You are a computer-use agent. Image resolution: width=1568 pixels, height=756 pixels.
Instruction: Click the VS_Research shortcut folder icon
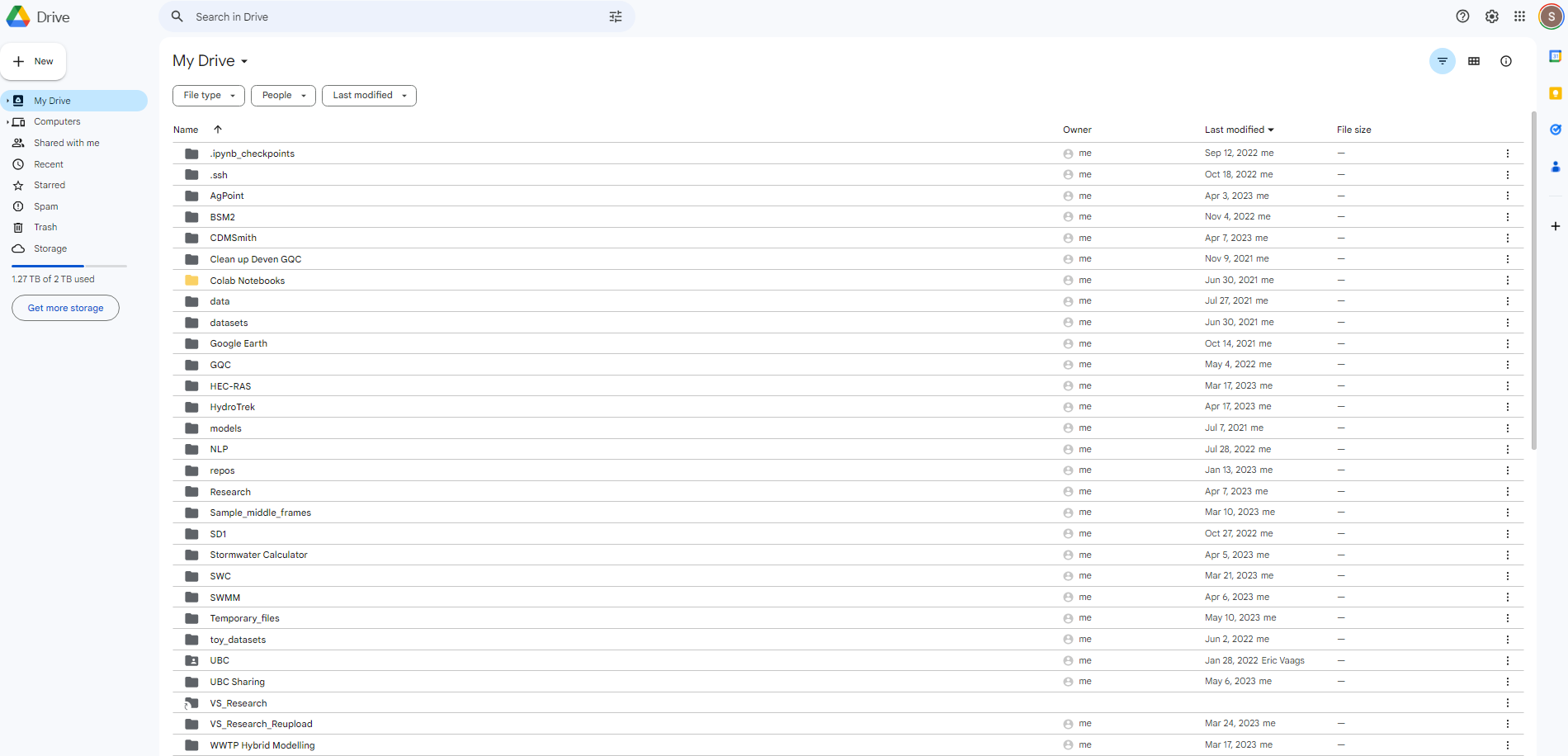point(191,703)
